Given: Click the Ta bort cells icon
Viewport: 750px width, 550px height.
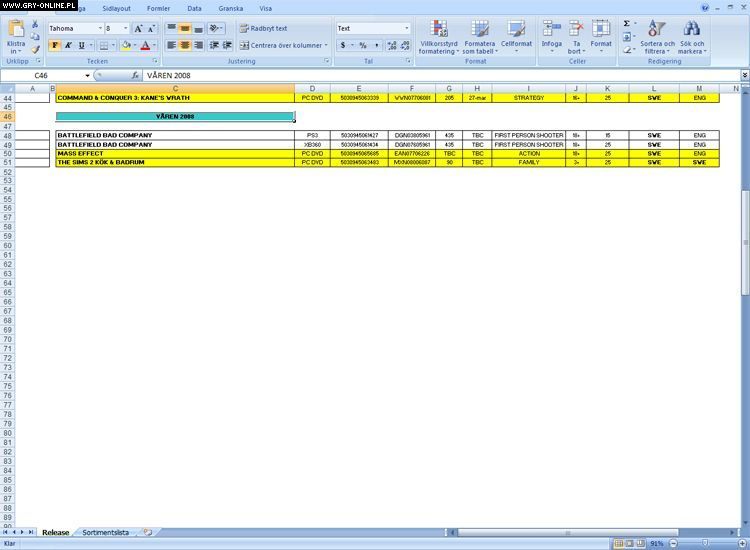Looking at the screenshot, I should pos(577,29).
